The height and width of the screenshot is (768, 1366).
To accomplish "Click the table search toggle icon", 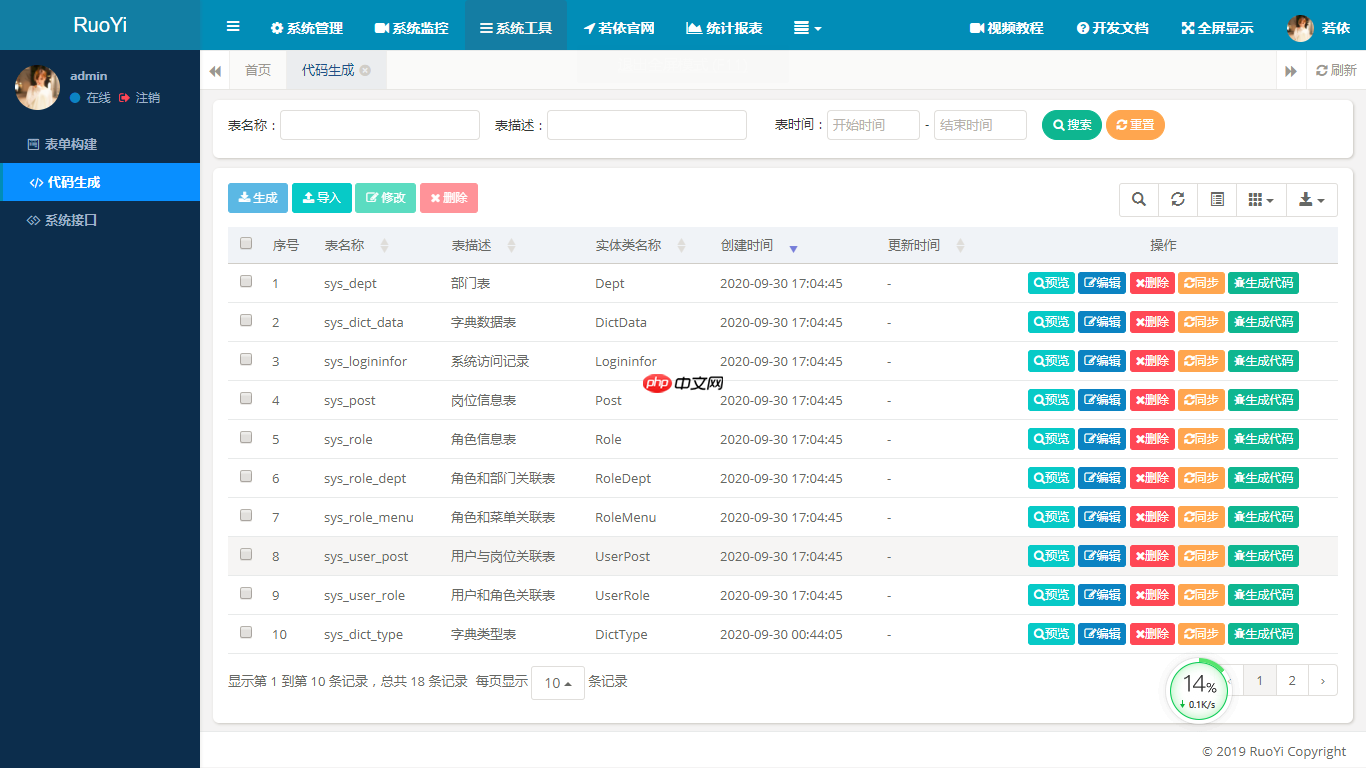I will point(1138,199).
